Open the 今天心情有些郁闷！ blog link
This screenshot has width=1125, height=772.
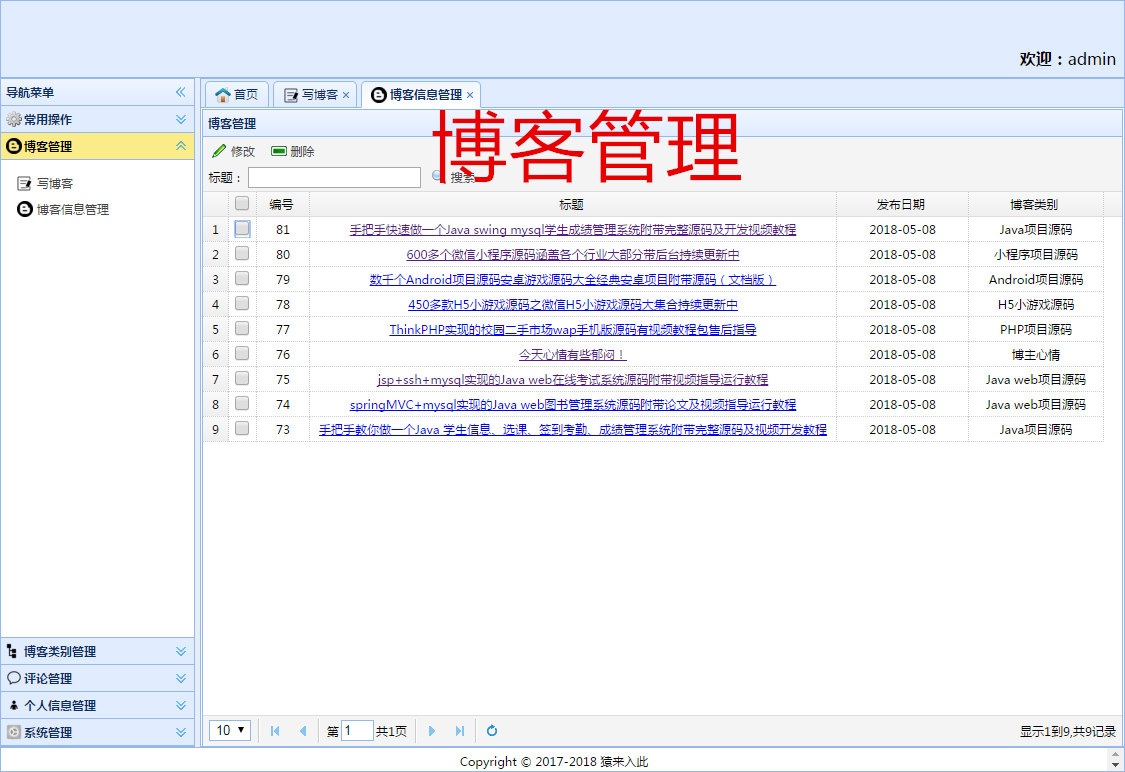pyautogui.click(x=572, y=354)
